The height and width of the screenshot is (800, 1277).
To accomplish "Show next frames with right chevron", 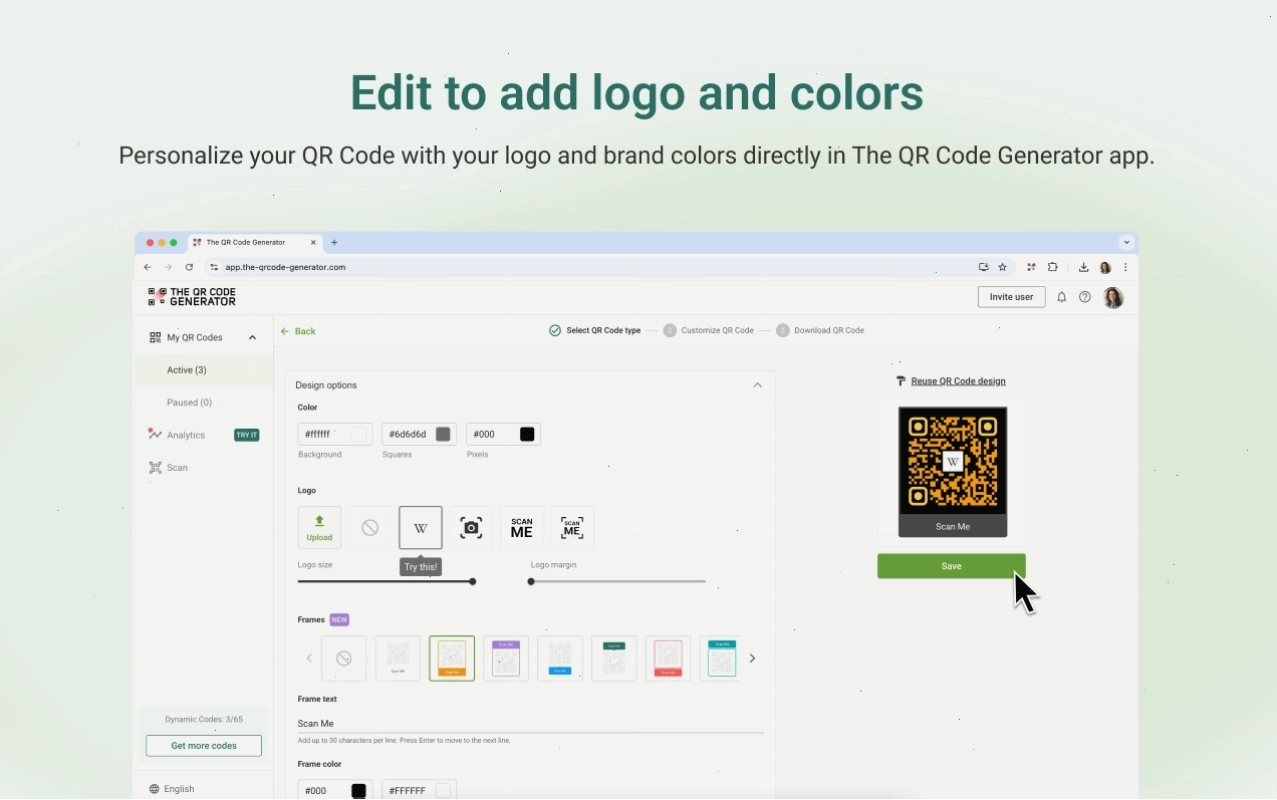I will [752, 658].
